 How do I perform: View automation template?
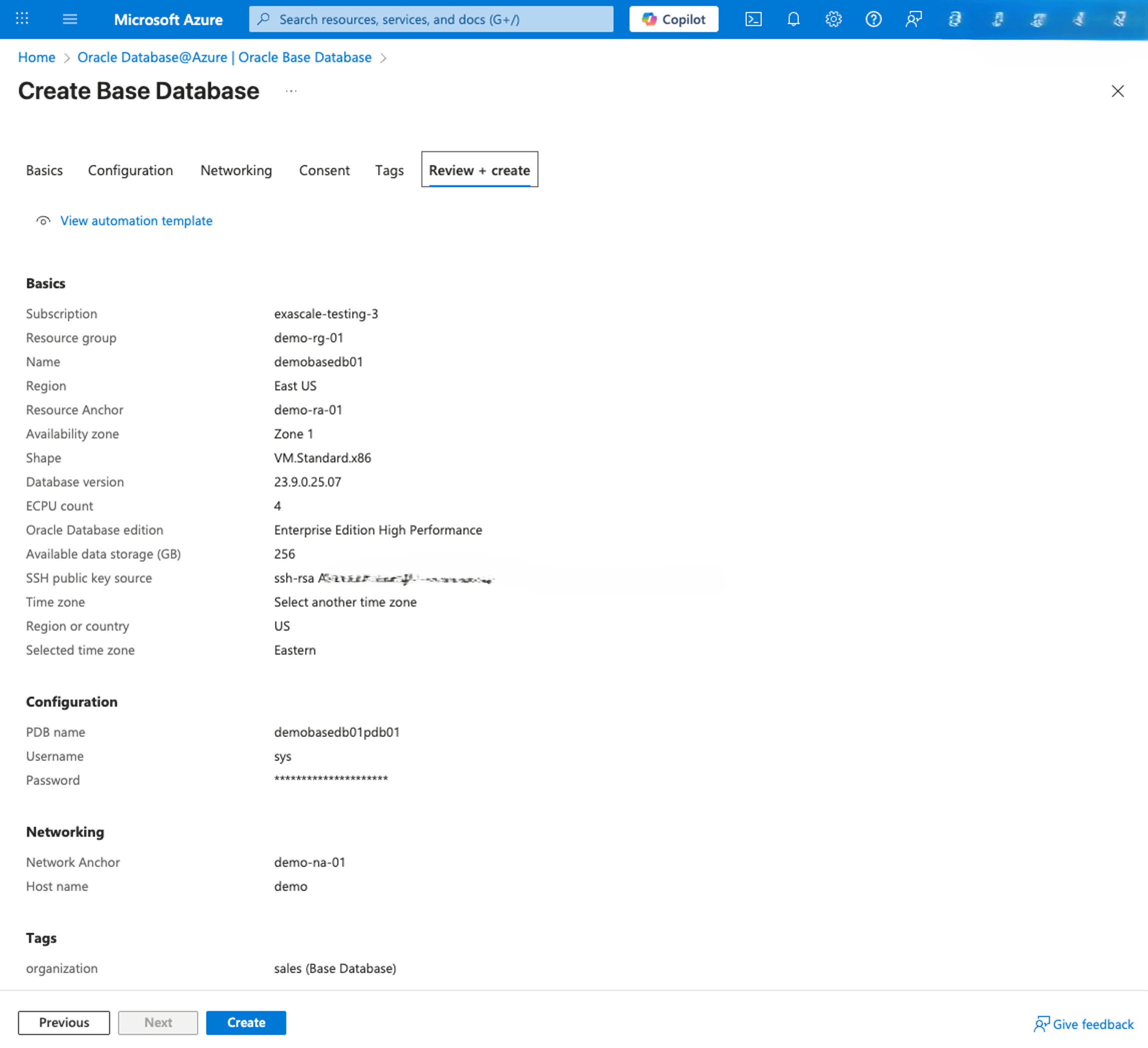[136, 221]
